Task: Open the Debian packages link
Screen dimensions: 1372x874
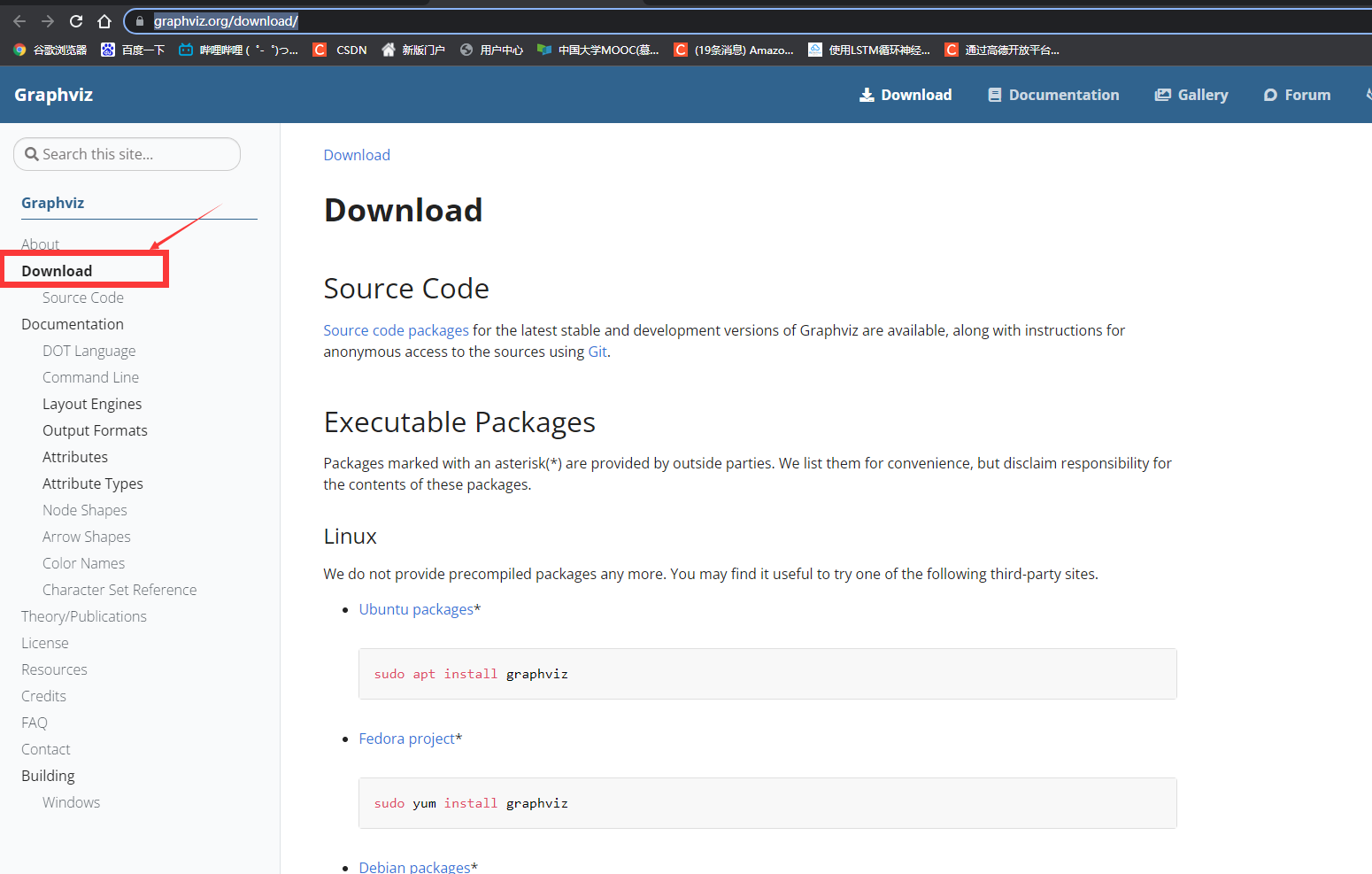Action: (x=414, y=867)
